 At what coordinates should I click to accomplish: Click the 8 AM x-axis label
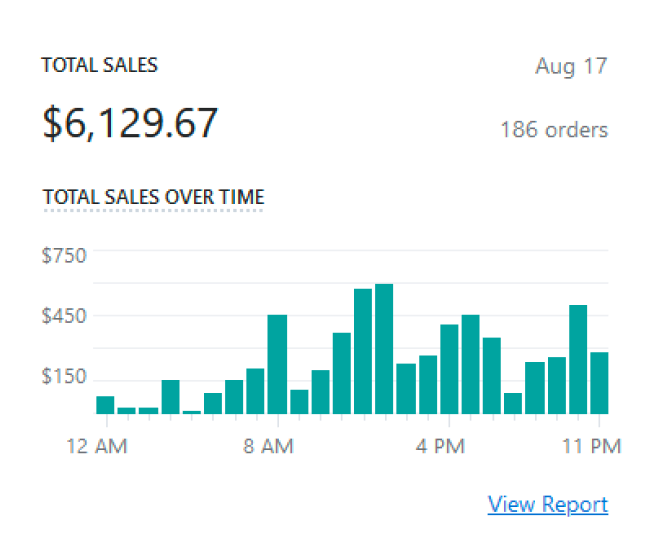coord(268,446)
